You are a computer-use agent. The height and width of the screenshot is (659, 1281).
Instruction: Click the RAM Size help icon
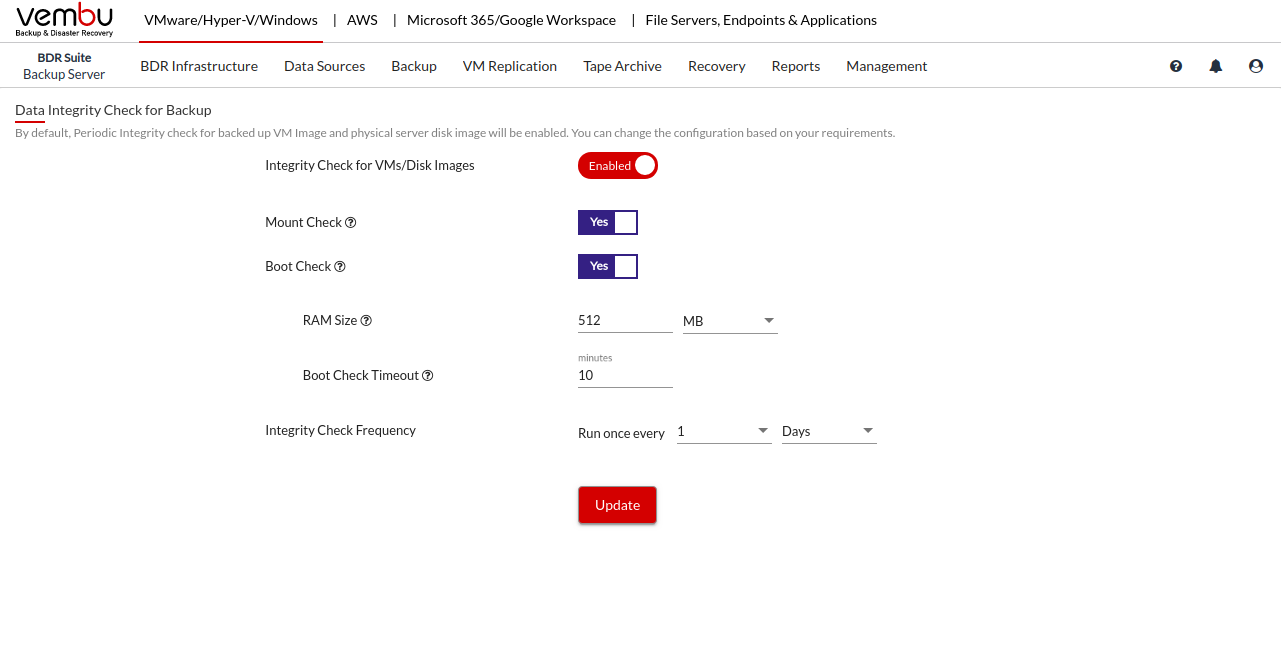(x=366, y=321)
